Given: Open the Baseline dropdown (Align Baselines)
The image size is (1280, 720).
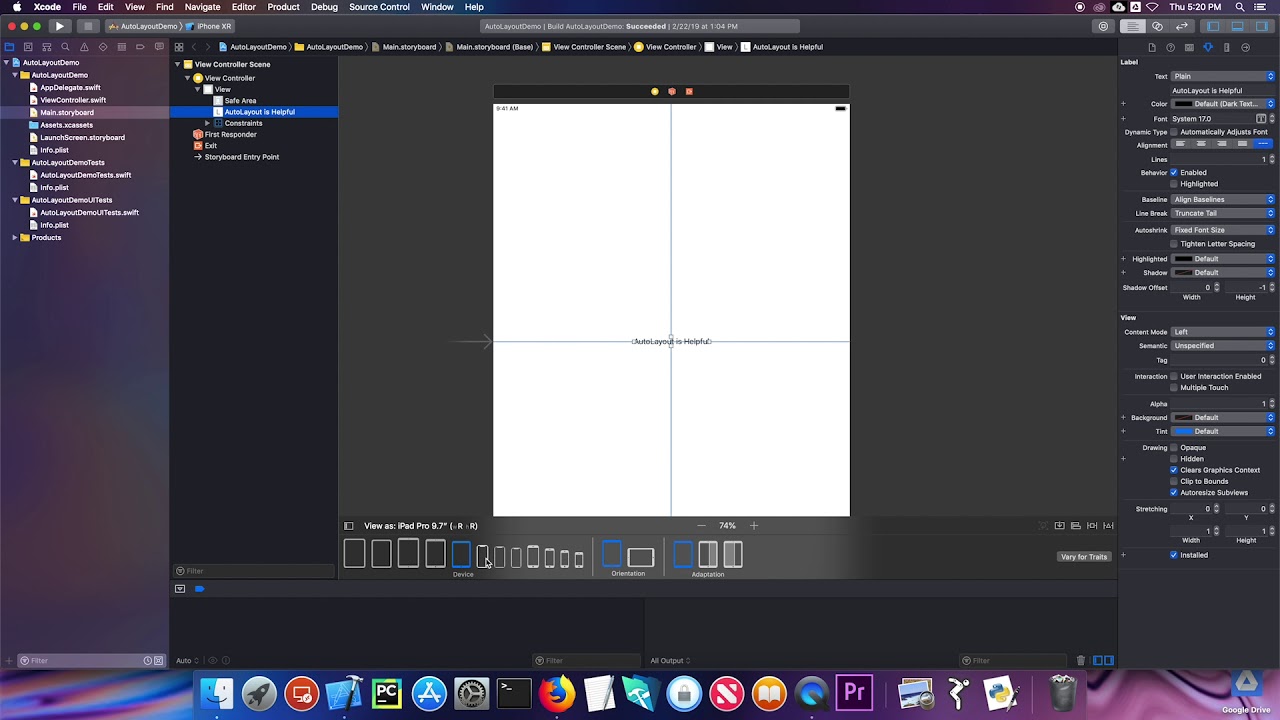Looking at the screenshot, I should [x=1223, y=199].
